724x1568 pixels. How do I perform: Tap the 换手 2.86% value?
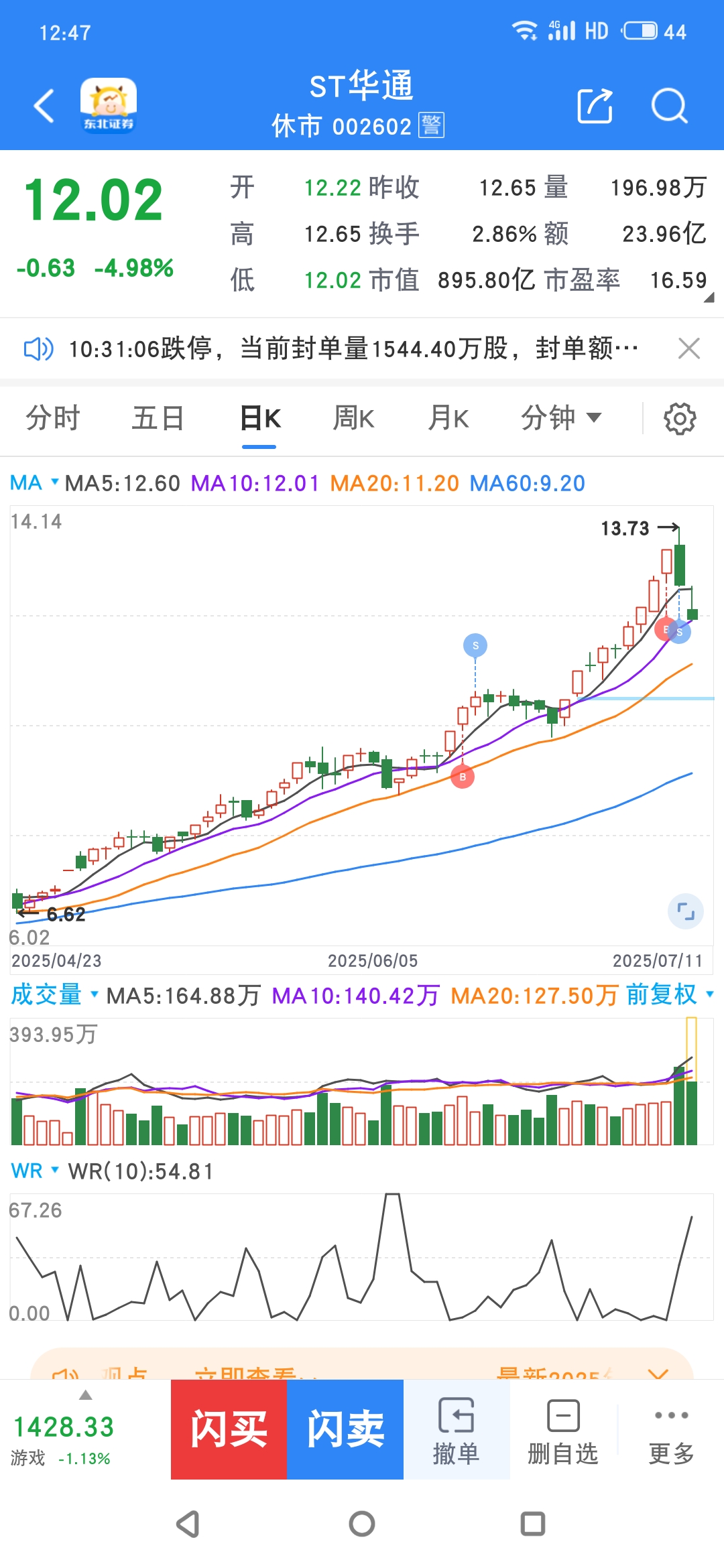pyautogui.click(x=505, y=234)
